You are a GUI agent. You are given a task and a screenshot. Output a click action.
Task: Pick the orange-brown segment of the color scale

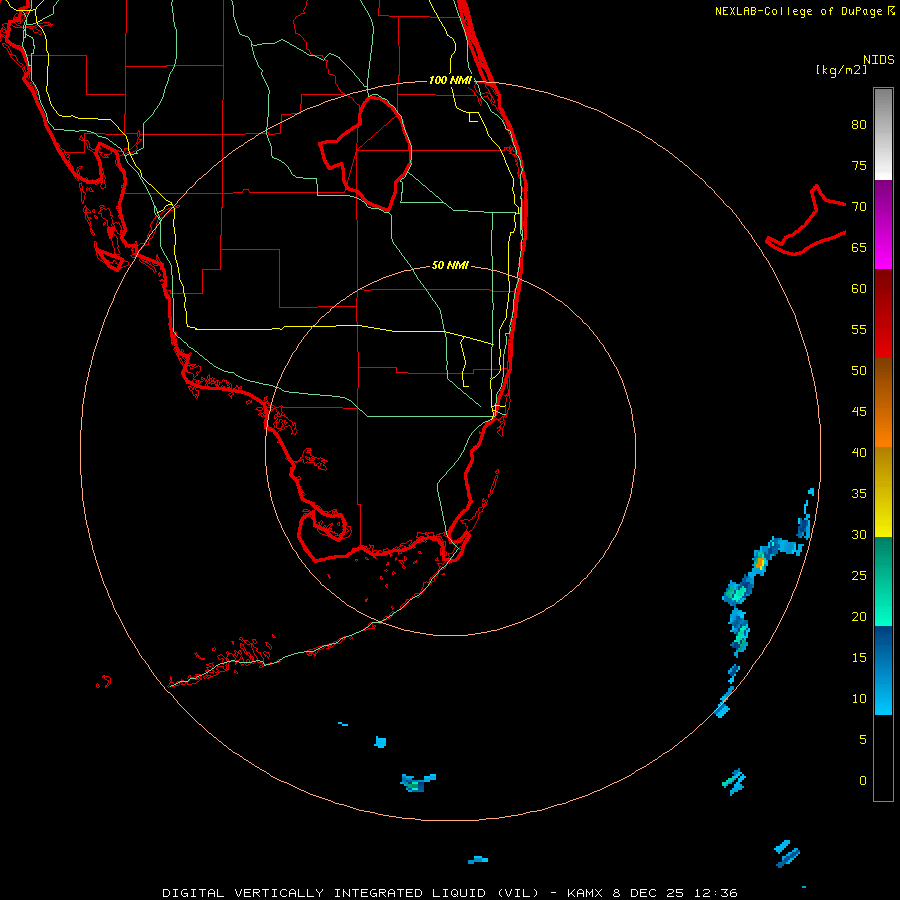(883, 402)
